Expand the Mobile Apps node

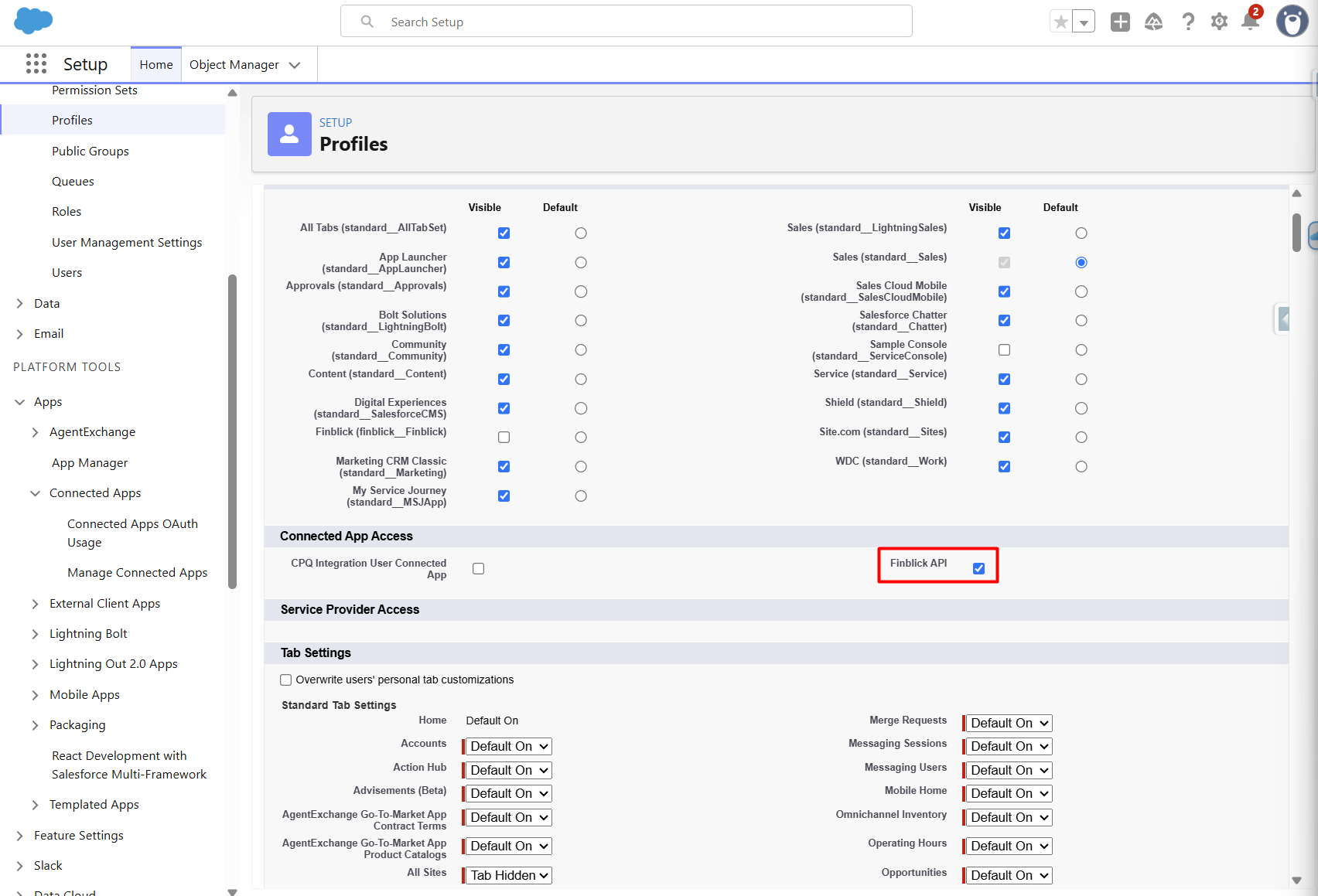point(35,695)
